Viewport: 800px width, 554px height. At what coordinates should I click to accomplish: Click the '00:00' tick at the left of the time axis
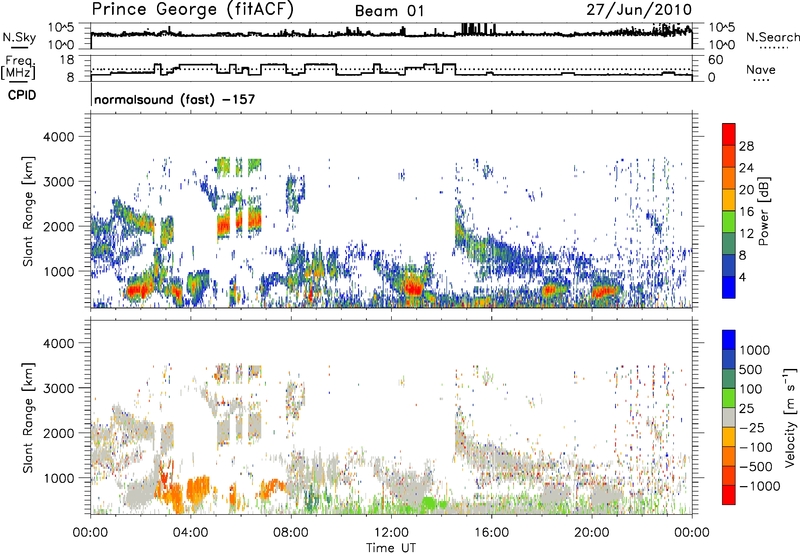(90, 533)
